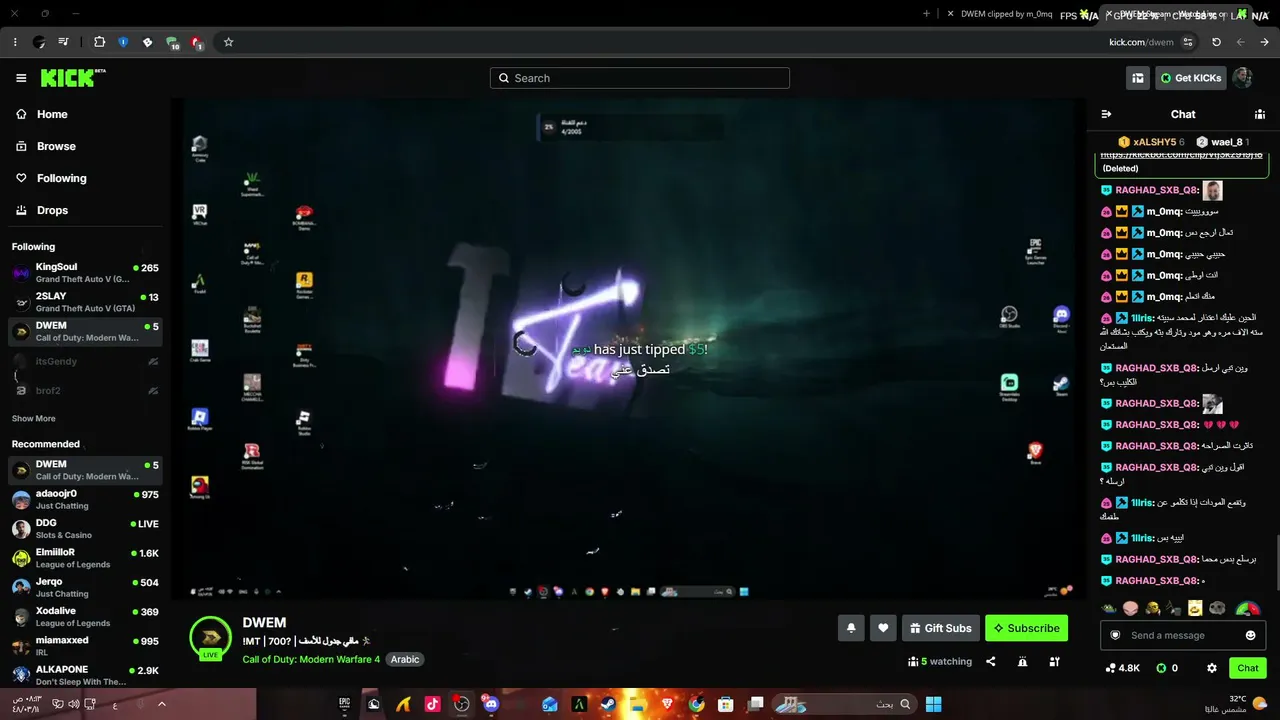Open Epic Games Launcher from taskbar
This screenshot has height=720, width=1280.
[x=344, y=704]
